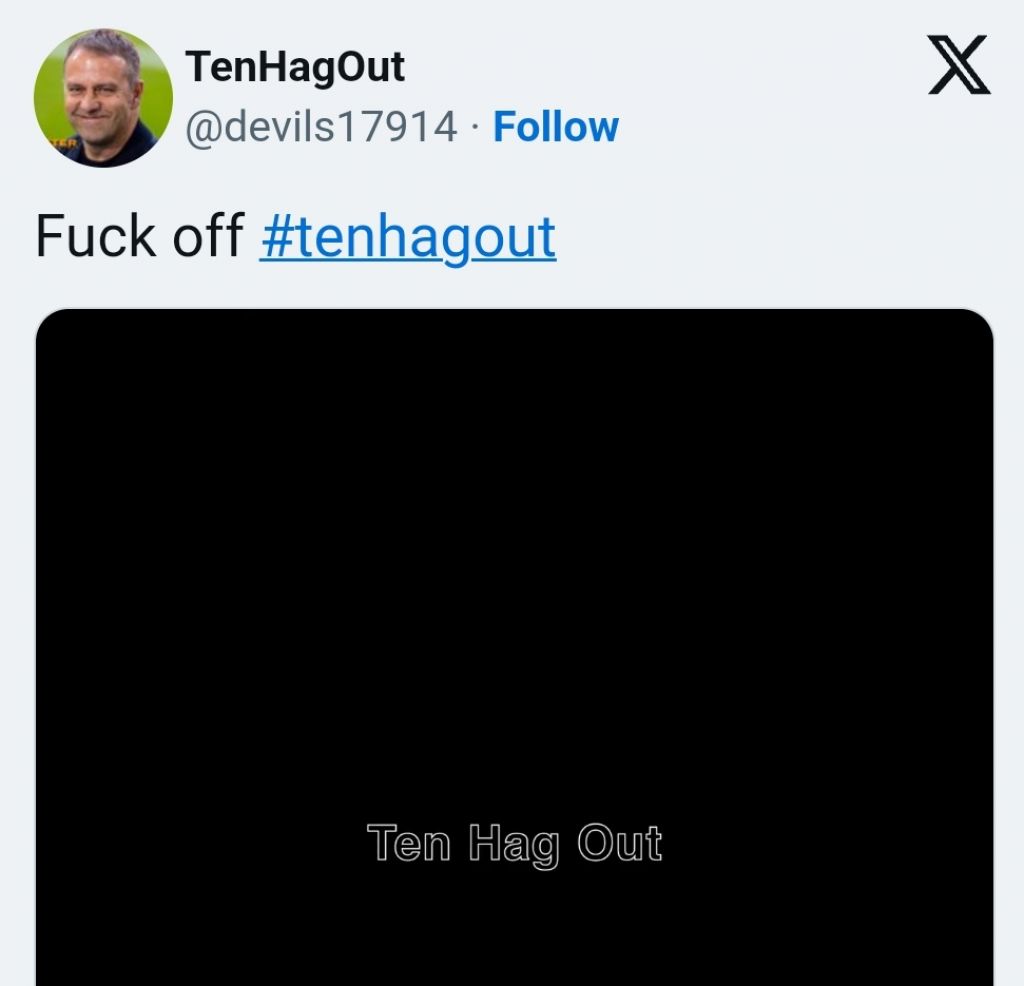
Task: Tap the man's face in the avatar
Action: click(101, 91)
